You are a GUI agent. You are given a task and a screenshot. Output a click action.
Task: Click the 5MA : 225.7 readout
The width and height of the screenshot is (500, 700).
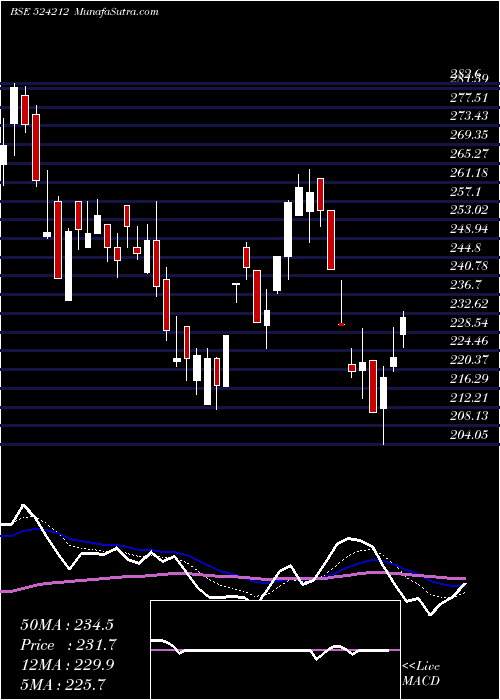[x=63, y=684]
